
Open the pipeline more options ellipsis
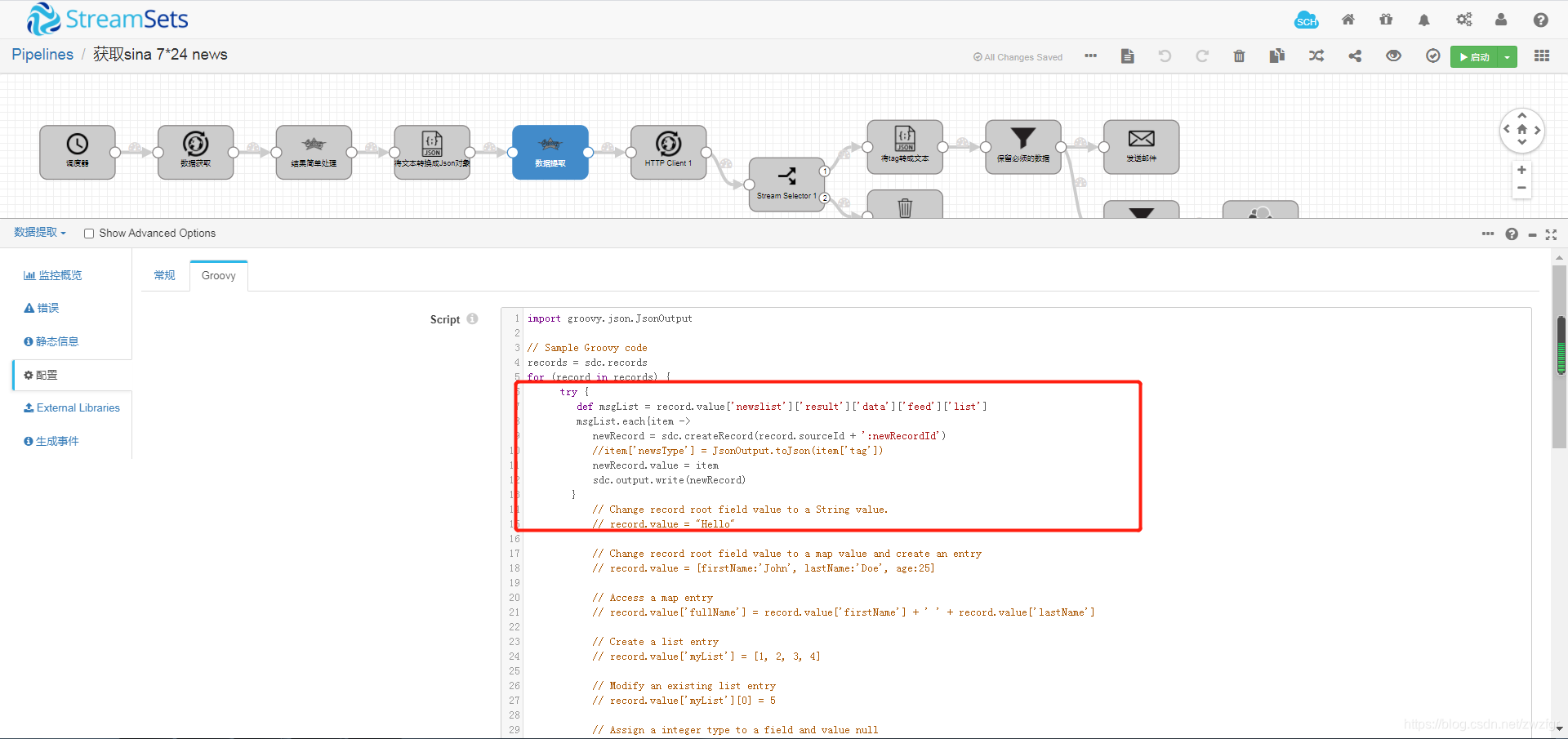tap(1090, 56)
